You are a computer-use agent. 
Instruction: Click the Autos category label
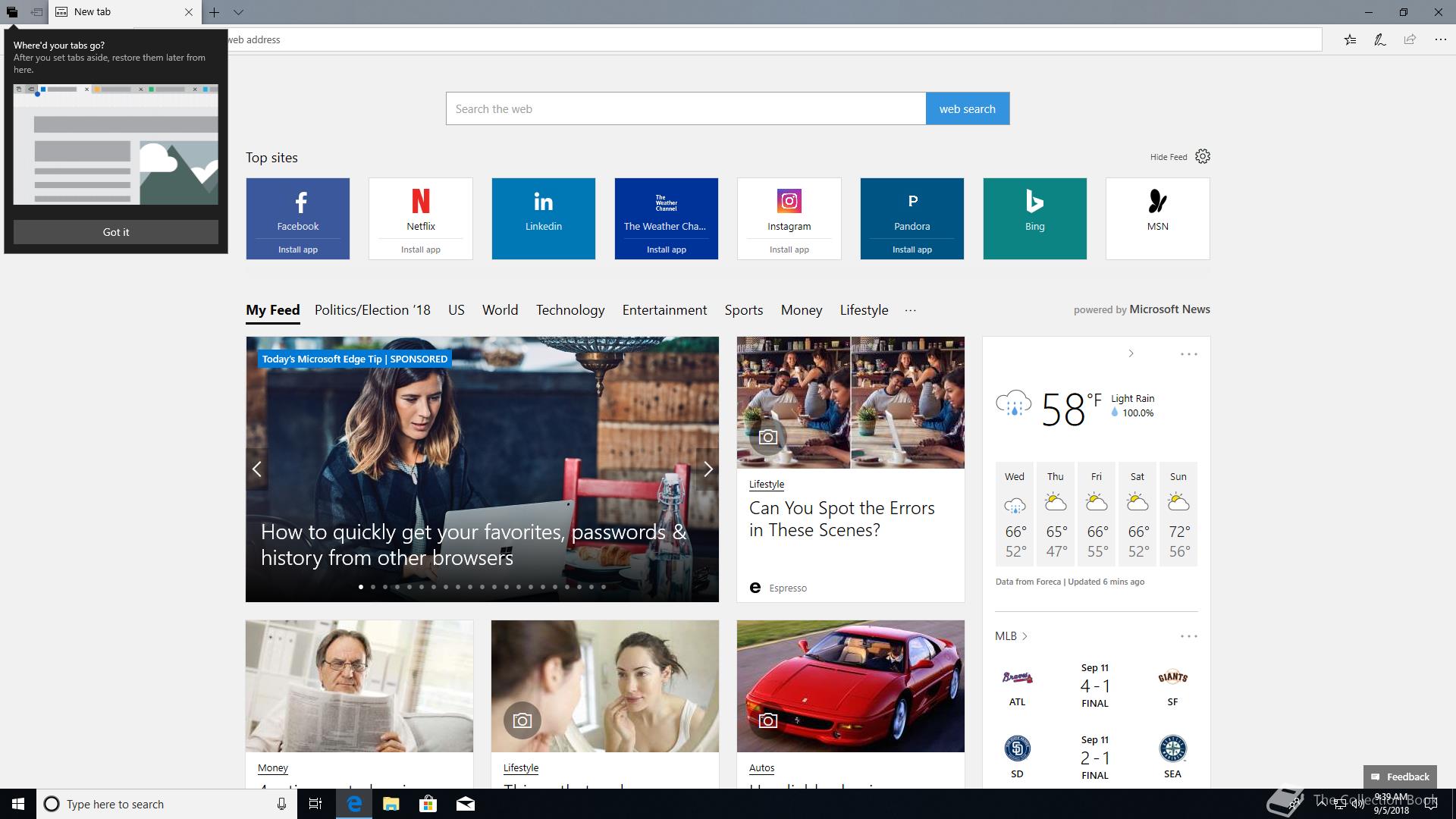tap(761, 767)
